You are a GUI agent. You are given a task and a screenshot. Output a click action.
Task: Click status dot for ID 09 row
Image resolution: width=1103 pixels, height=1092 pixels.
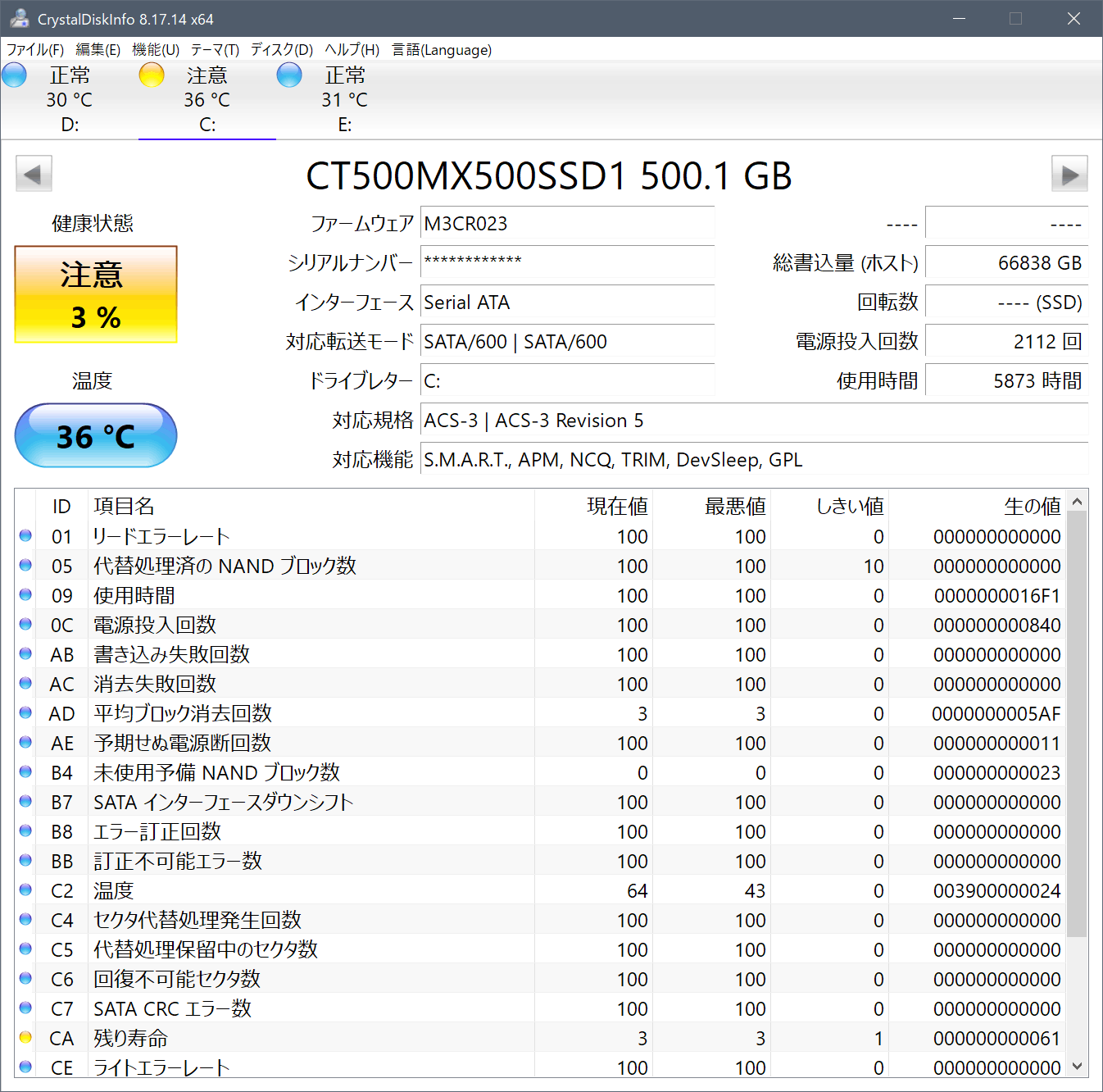(25, 595)
